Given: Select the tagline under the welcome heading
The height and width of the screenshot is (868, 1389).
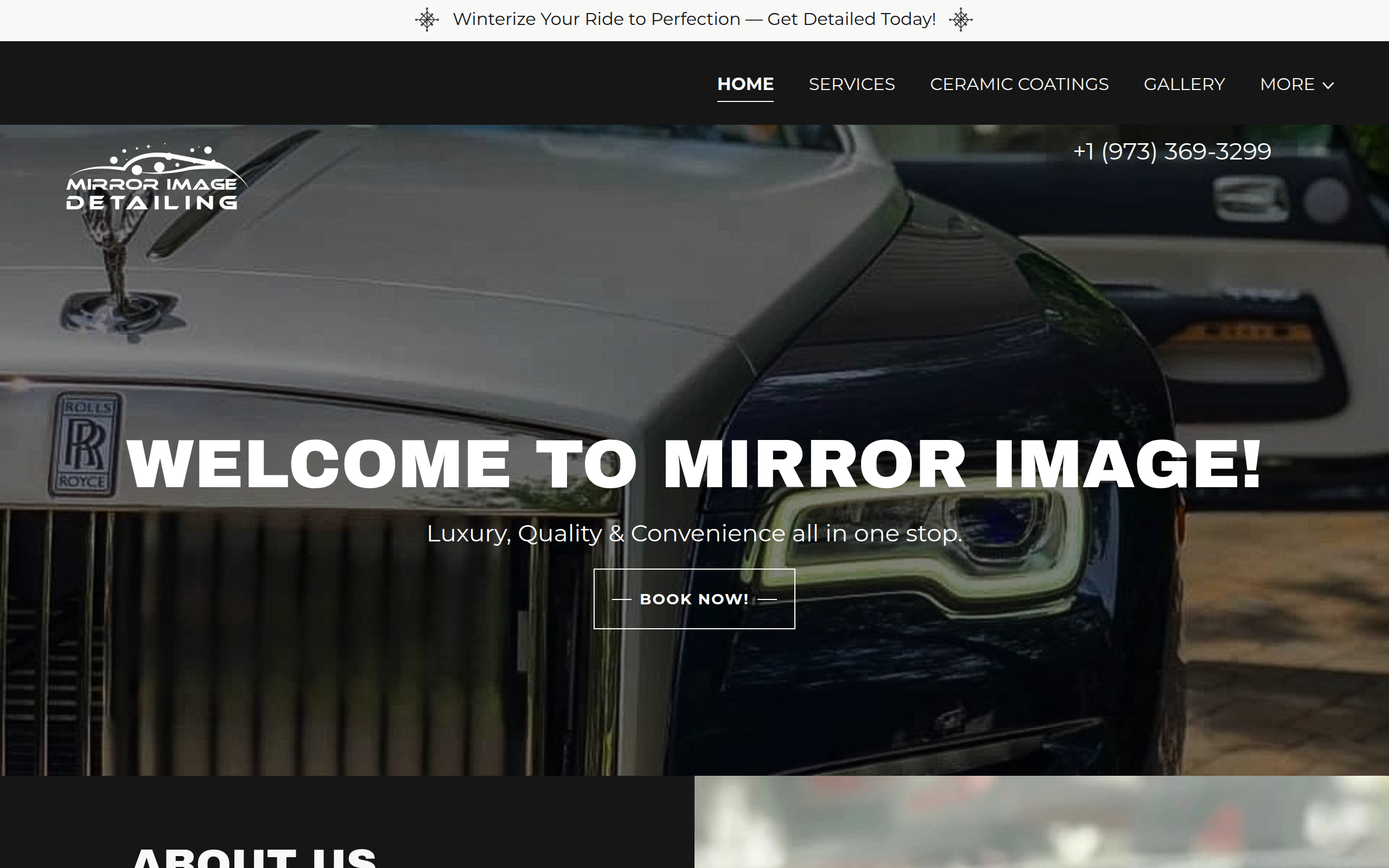Looking at the screenshot, I should 694,533.
